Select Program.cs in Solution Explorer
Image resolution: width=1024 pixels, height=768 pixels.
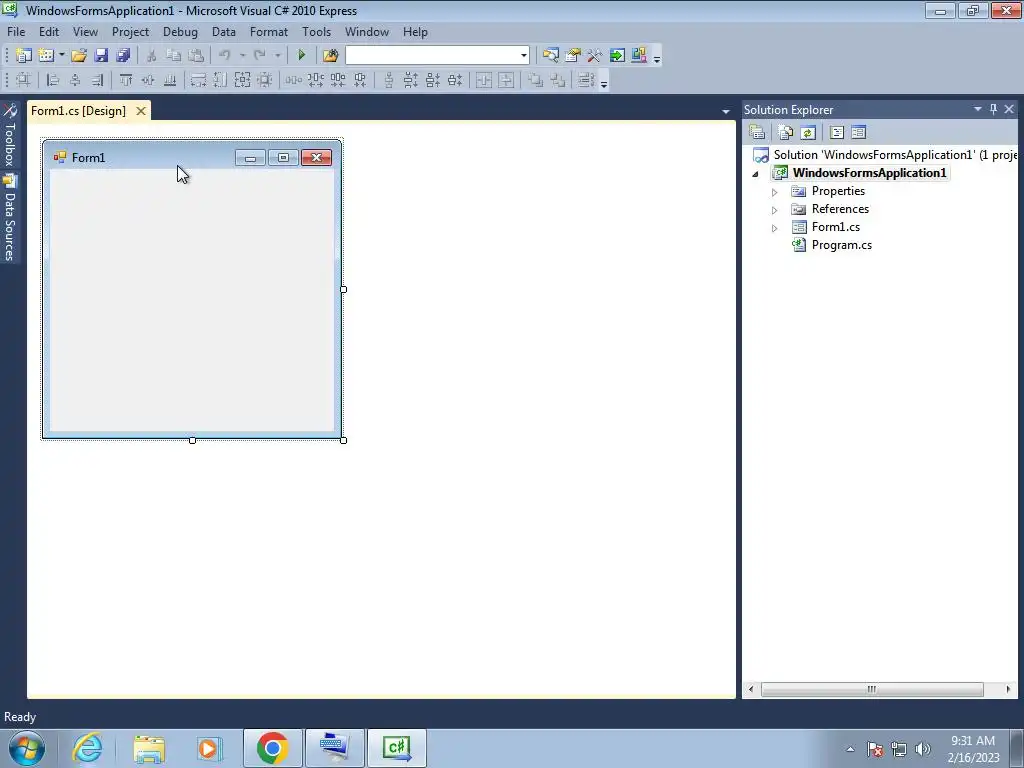[841, 245]
